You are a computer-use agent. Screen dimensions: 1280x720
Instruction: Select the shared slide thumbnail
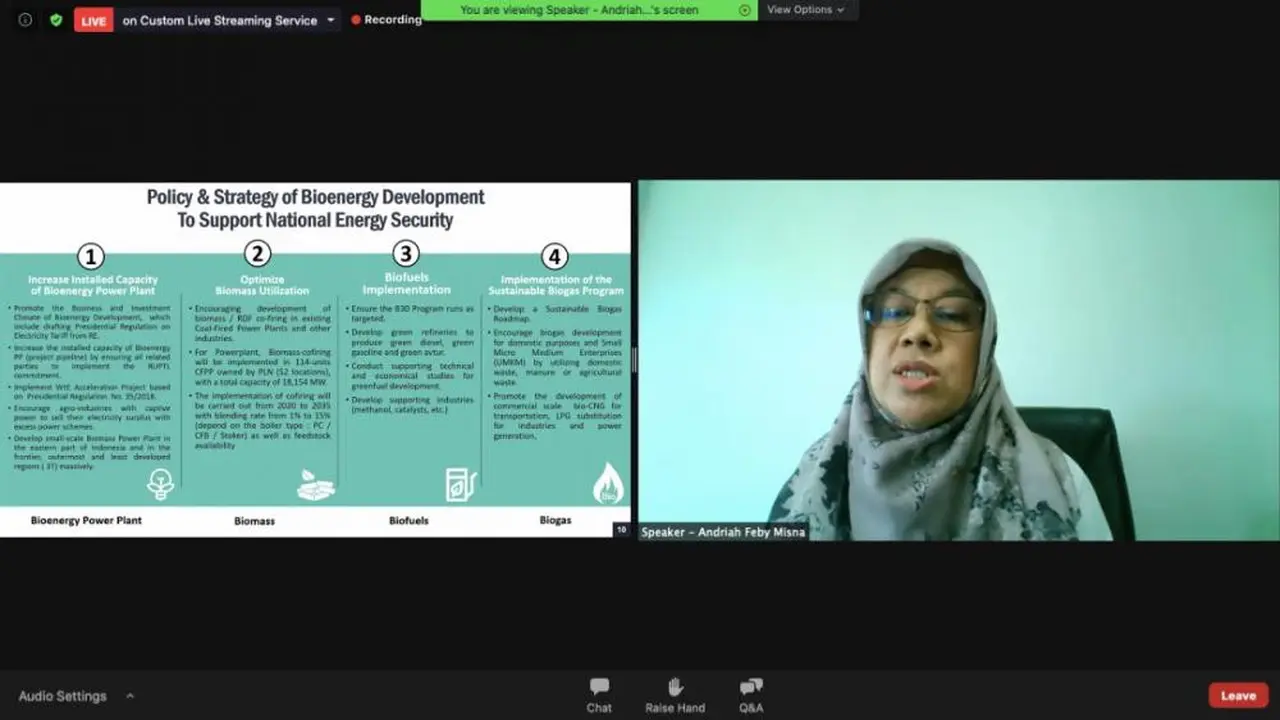click(315, 360)
